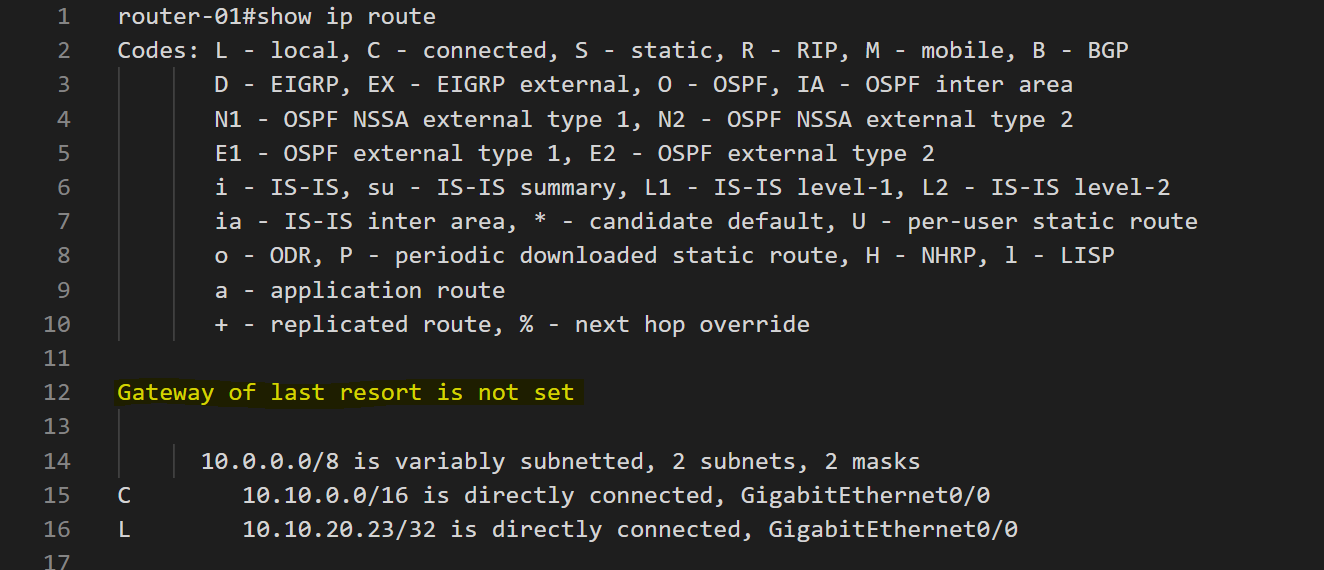This screenshot has width=1324, height=570.
Task: Click line number 12 in the gutter
Action: [x=58, y=392]
